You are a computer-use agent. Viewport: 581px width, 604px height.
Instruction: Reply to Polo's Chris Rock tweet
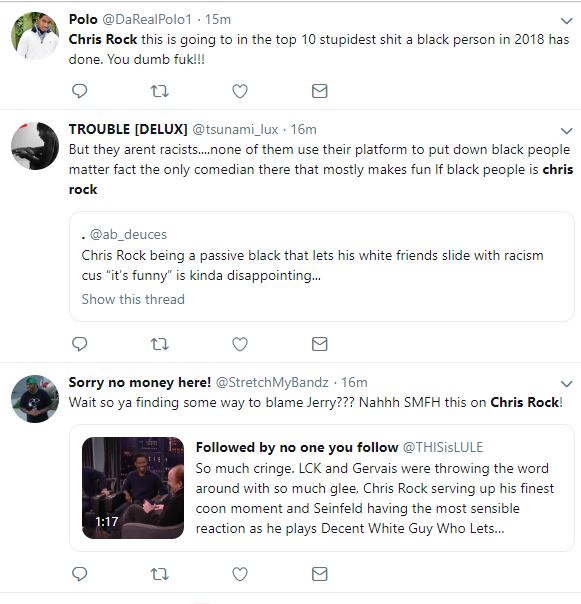point(80,91)
